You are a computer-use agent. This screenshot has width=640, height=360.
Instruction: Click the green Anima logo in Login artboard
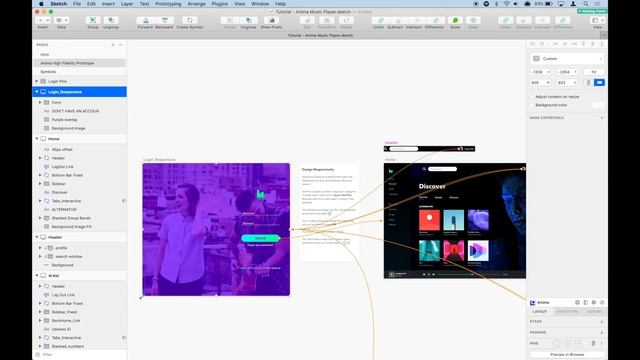[x=260, y=194]
